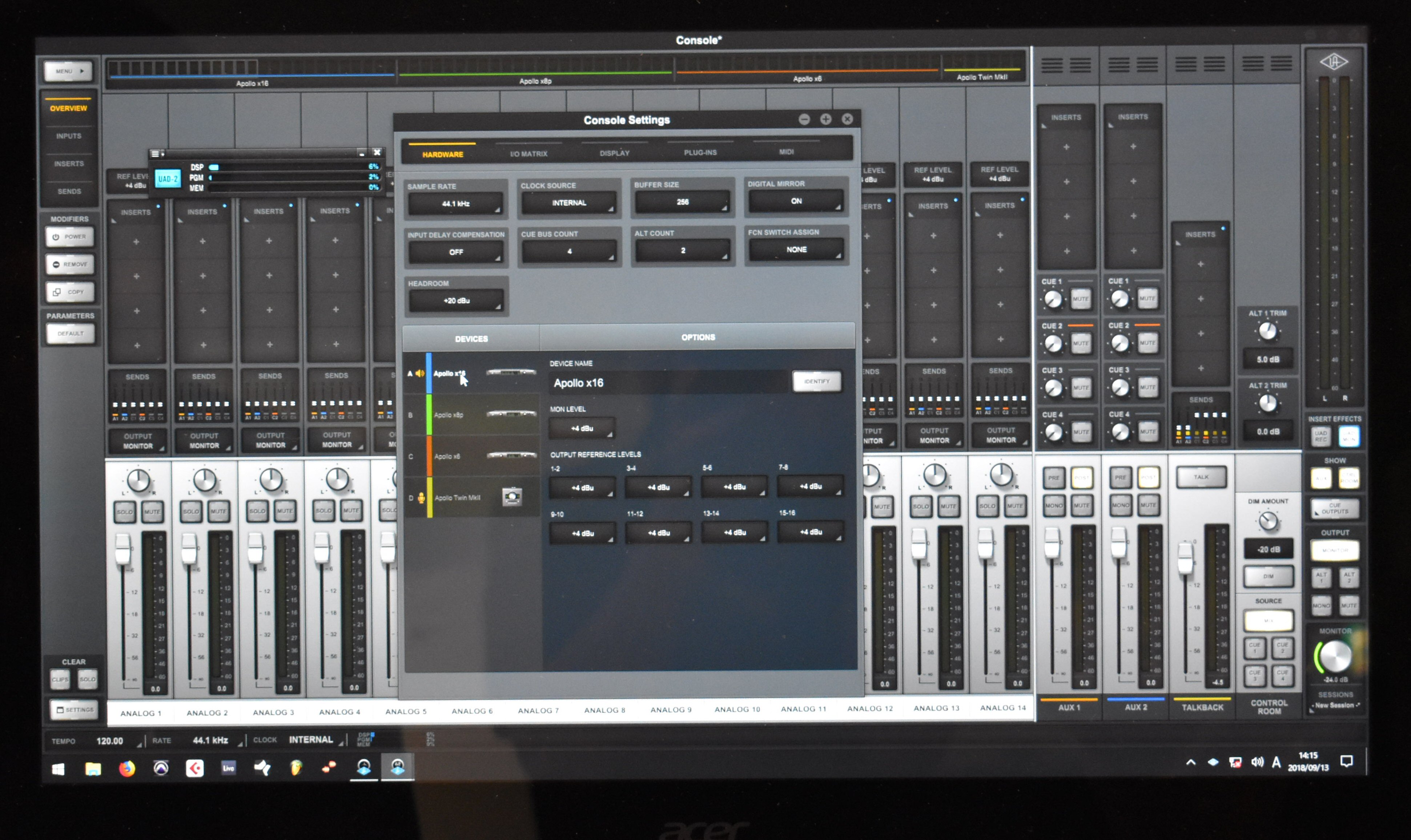Add a plug-in in the first AUX 1 insert slot

coord(1066,147)
